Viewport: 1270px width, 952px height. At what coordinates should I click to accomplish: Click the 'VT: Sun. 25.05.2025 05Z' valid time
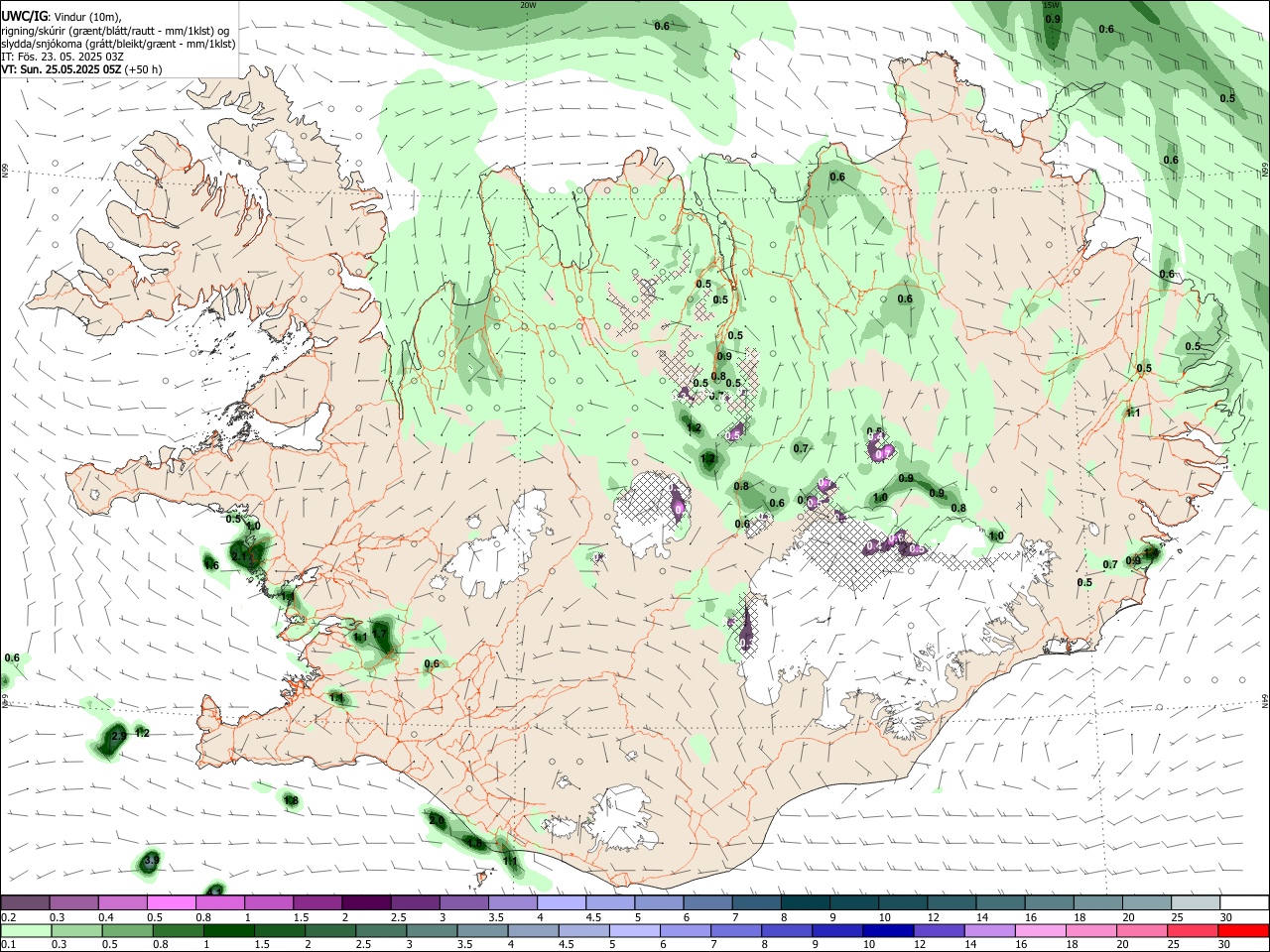pyautogui.click(x=61, y=69)
